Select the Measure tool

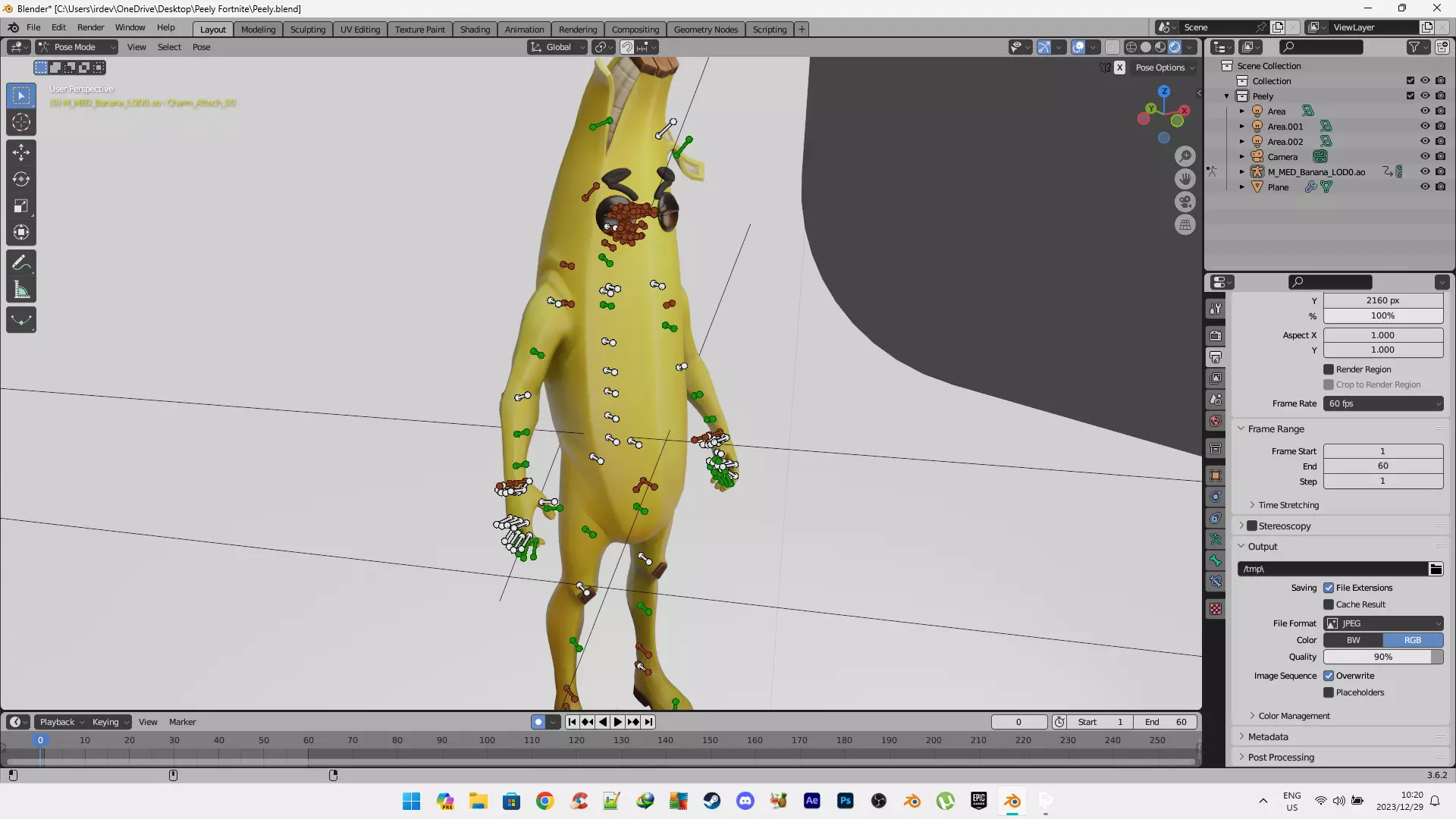(21, 290)
